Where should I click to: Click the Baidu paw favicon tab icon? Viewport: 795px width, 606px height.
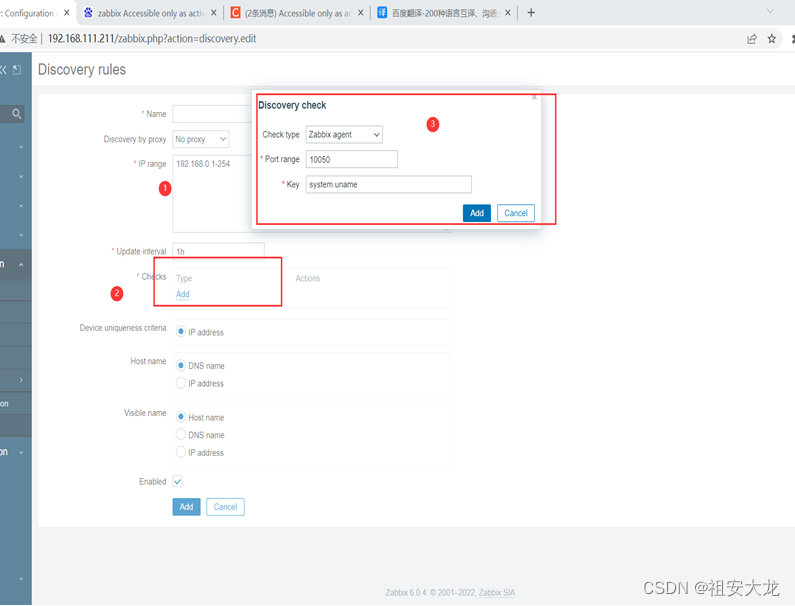coord(88,13)
